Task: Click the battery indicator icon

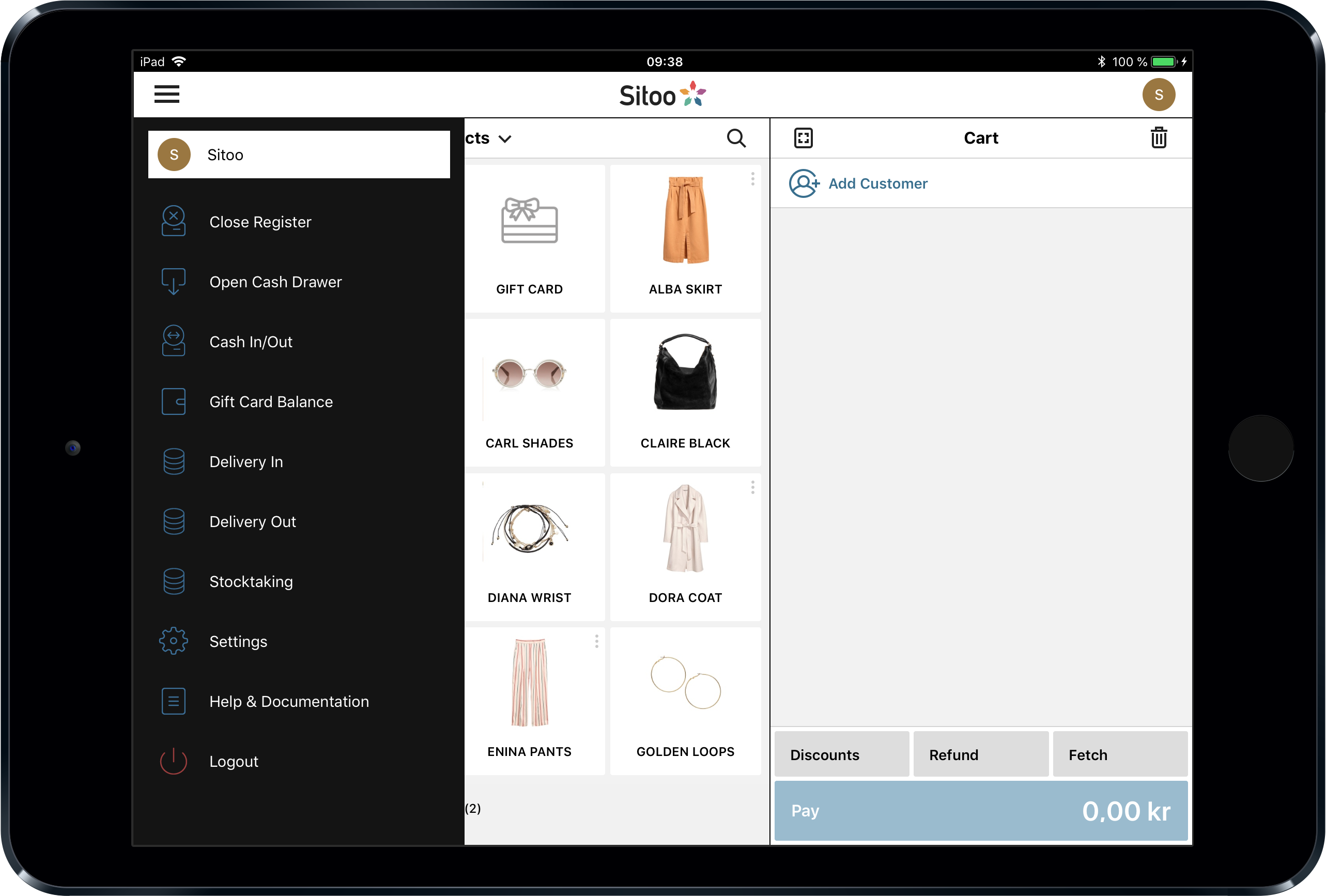Action: [1164, 61]
